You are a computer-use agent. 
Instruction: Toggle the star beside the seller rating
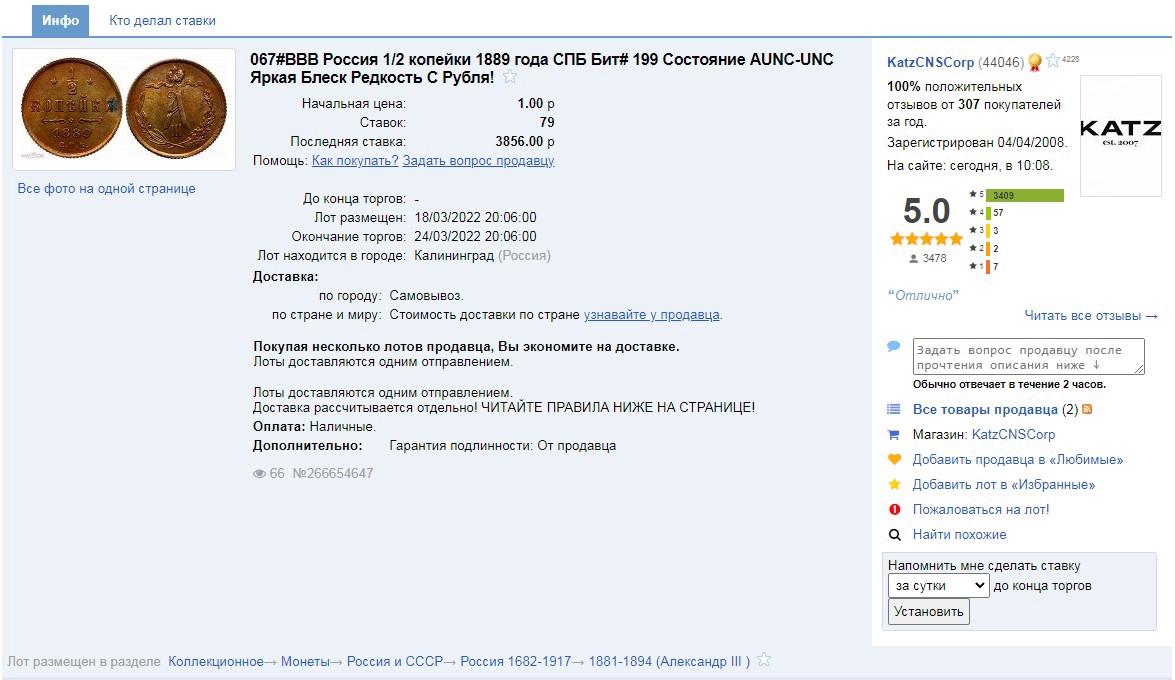coord(1053,61)
